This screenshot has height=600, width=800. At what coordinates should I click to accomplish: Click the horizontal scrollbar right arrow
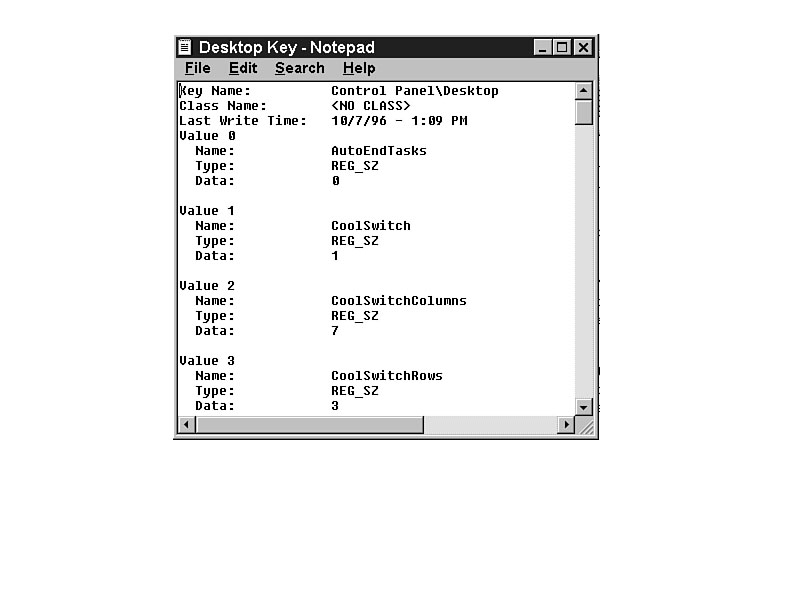[566, 425]
